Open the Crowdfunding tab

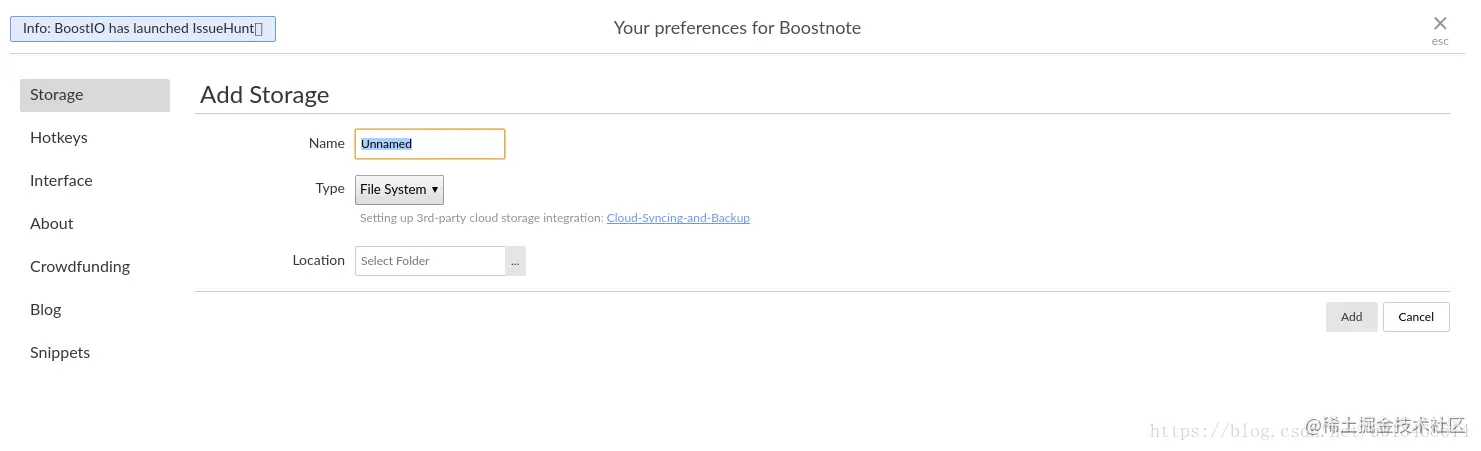click(80, 267)
